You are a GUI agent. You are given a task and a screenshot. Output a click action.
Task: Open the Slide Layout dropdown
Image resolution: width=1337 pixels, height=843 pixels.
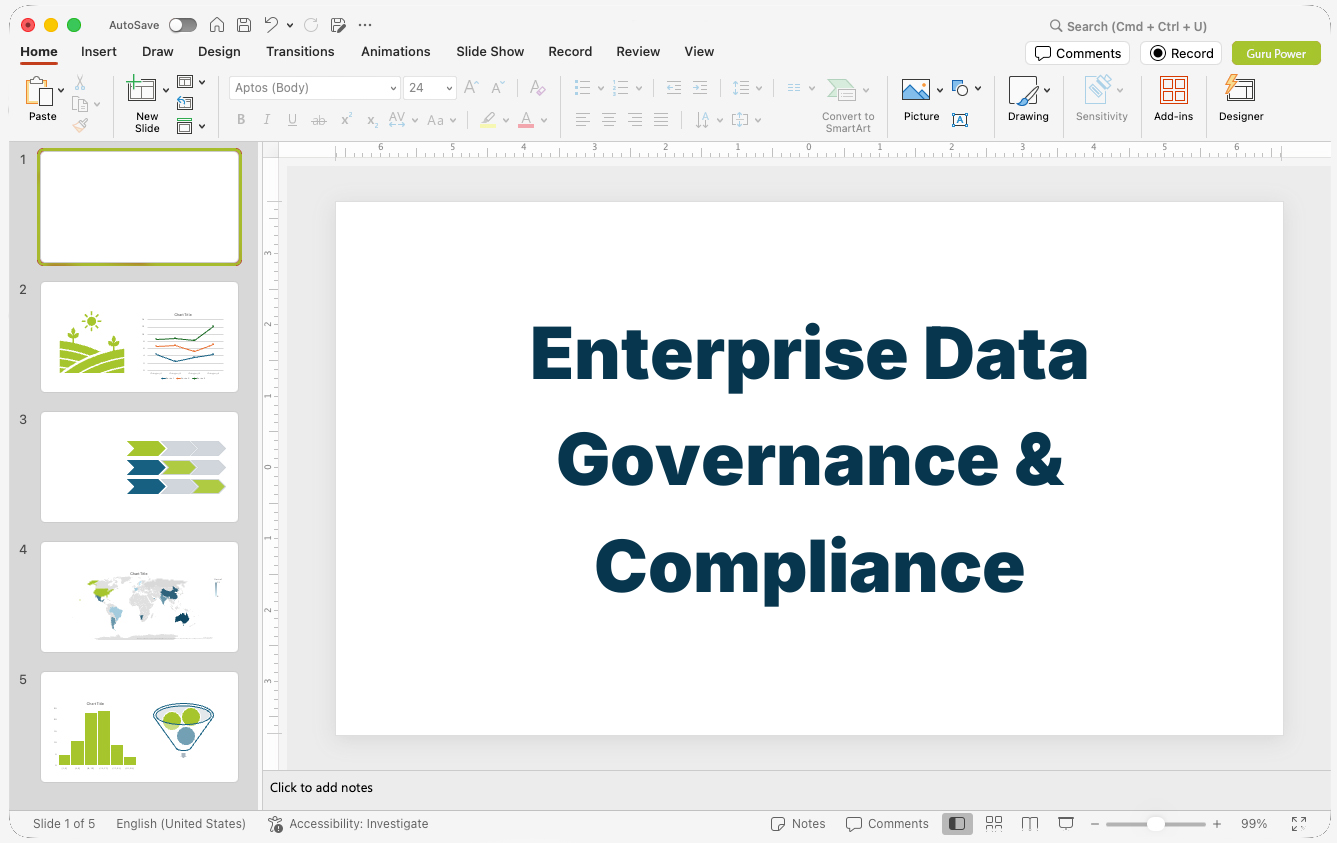click(x=191, y=82)
